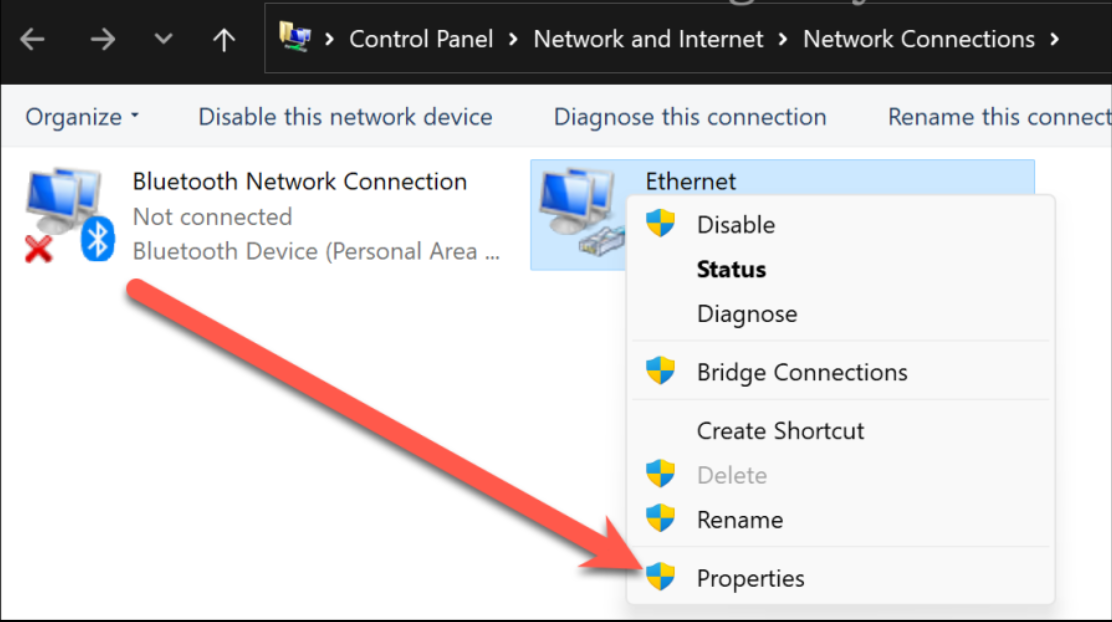Viewport: 1112px width, 622px height.
Task: Open the recent locations dropdown chevron
Action: click(x=163, y=38)
